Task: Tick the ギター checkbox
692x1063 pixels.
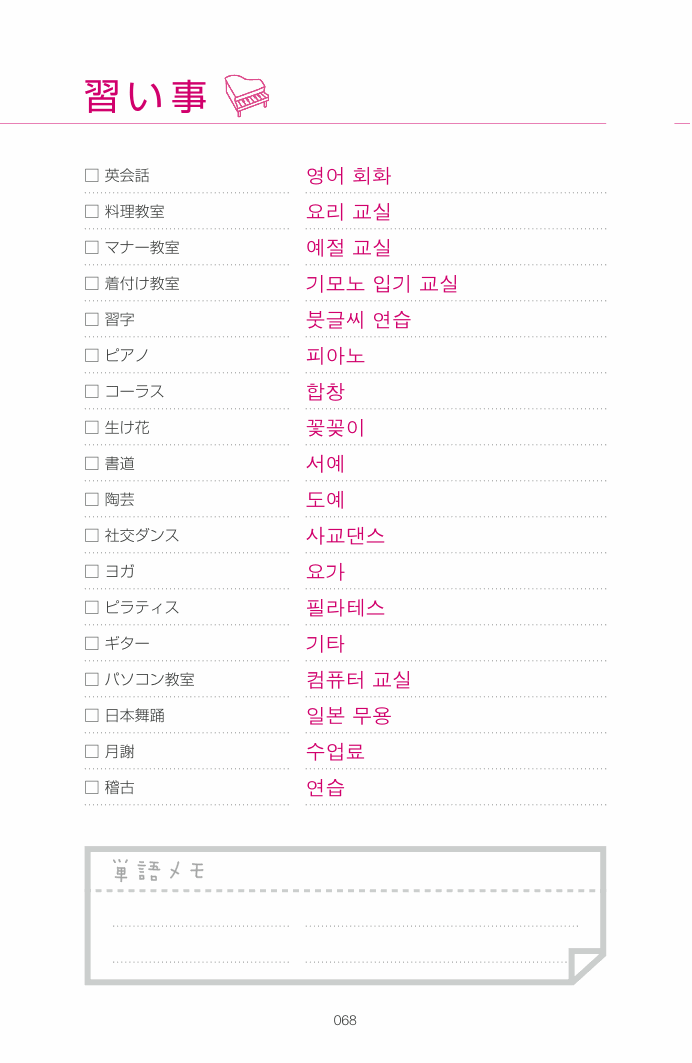Action: [x=91, y=643]
